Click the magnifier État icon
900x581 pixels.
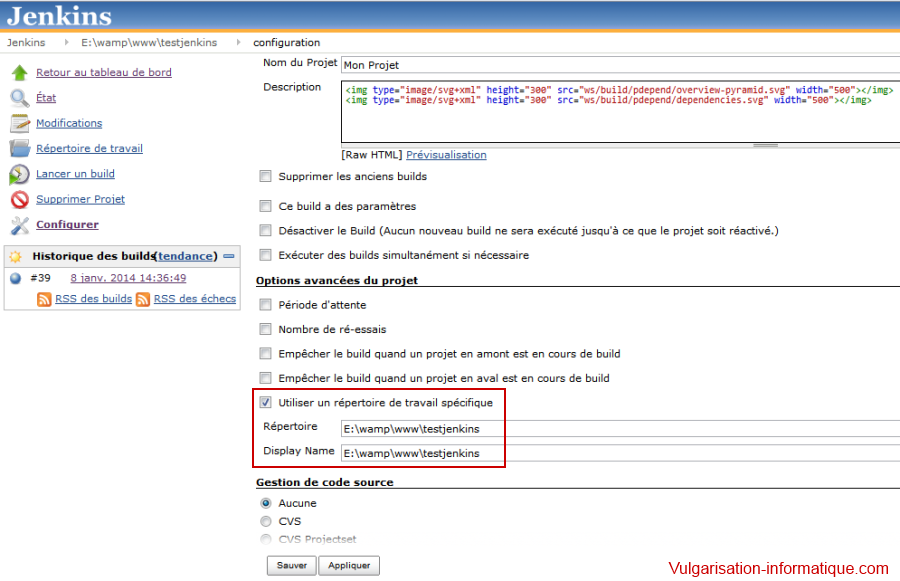tap(20, 98)
